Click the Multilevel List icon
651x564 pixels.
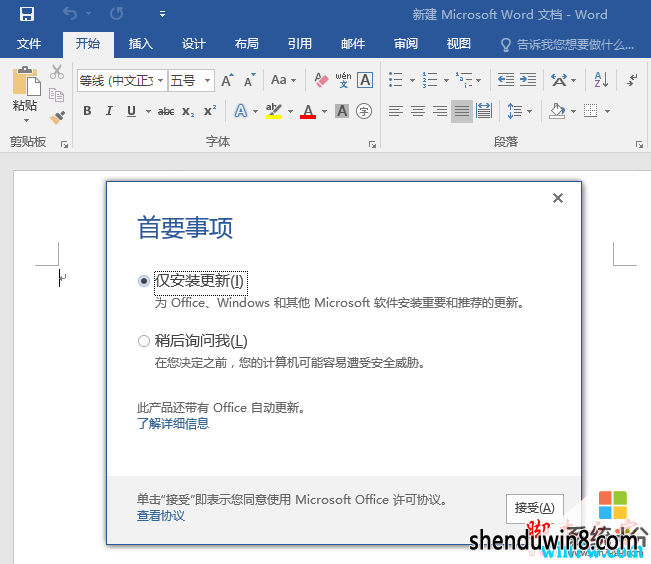click(x=464, y=80)
